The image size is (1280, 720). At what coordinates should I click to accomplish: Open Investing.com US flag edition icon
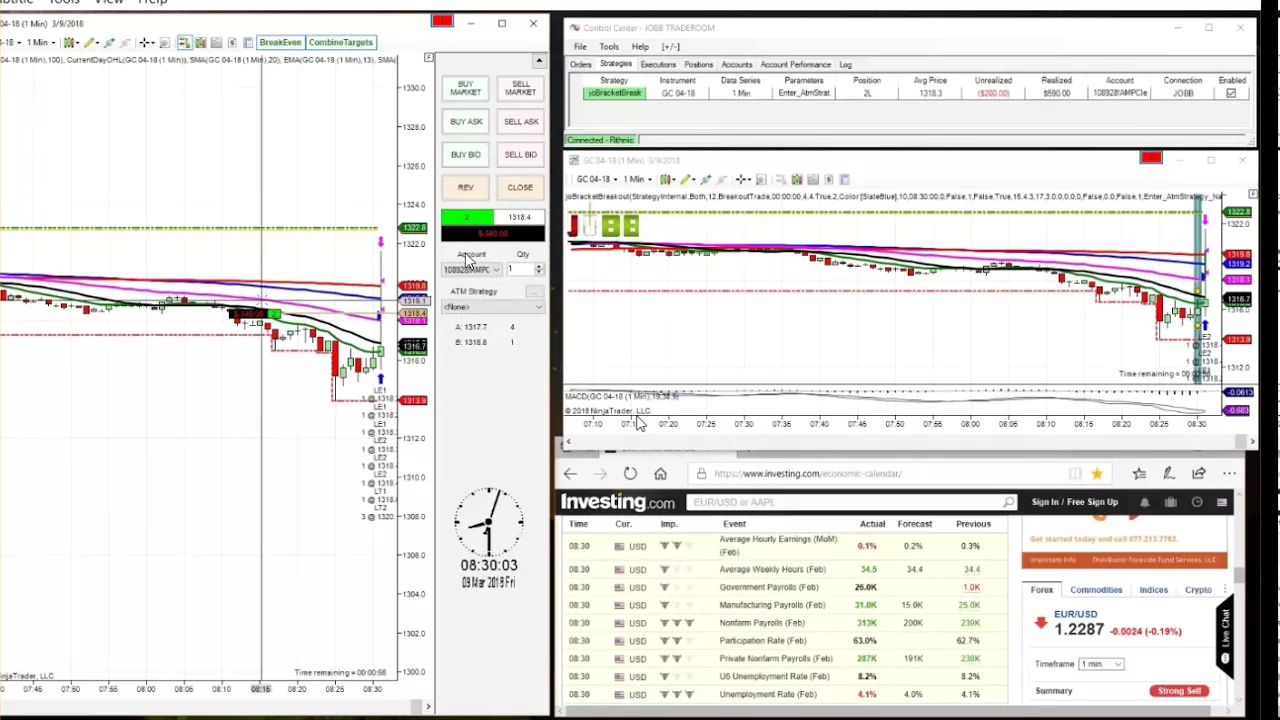(x=1222, y=502)
